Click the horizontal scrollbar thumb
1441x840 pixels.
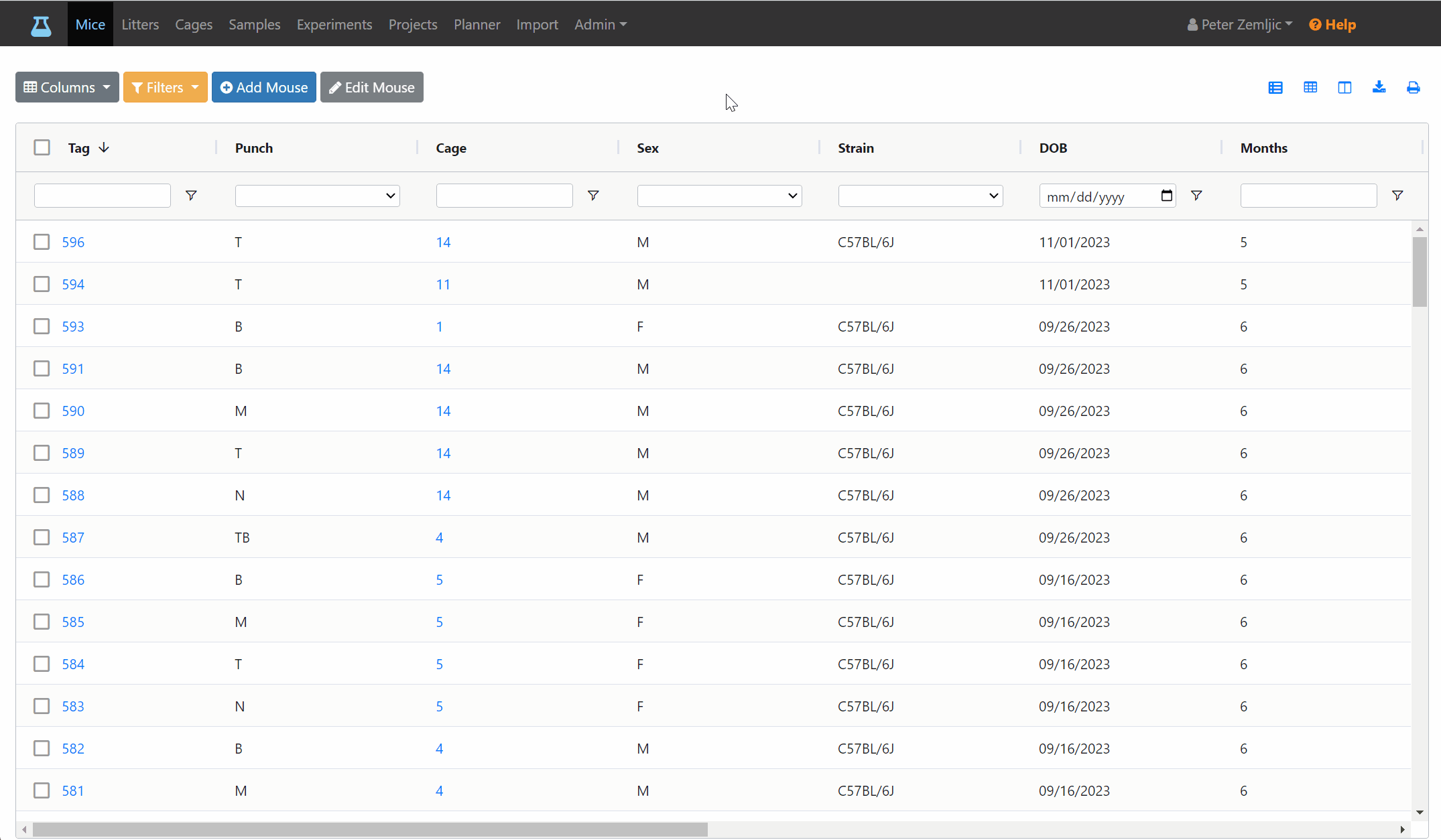(x=370, y=830)
